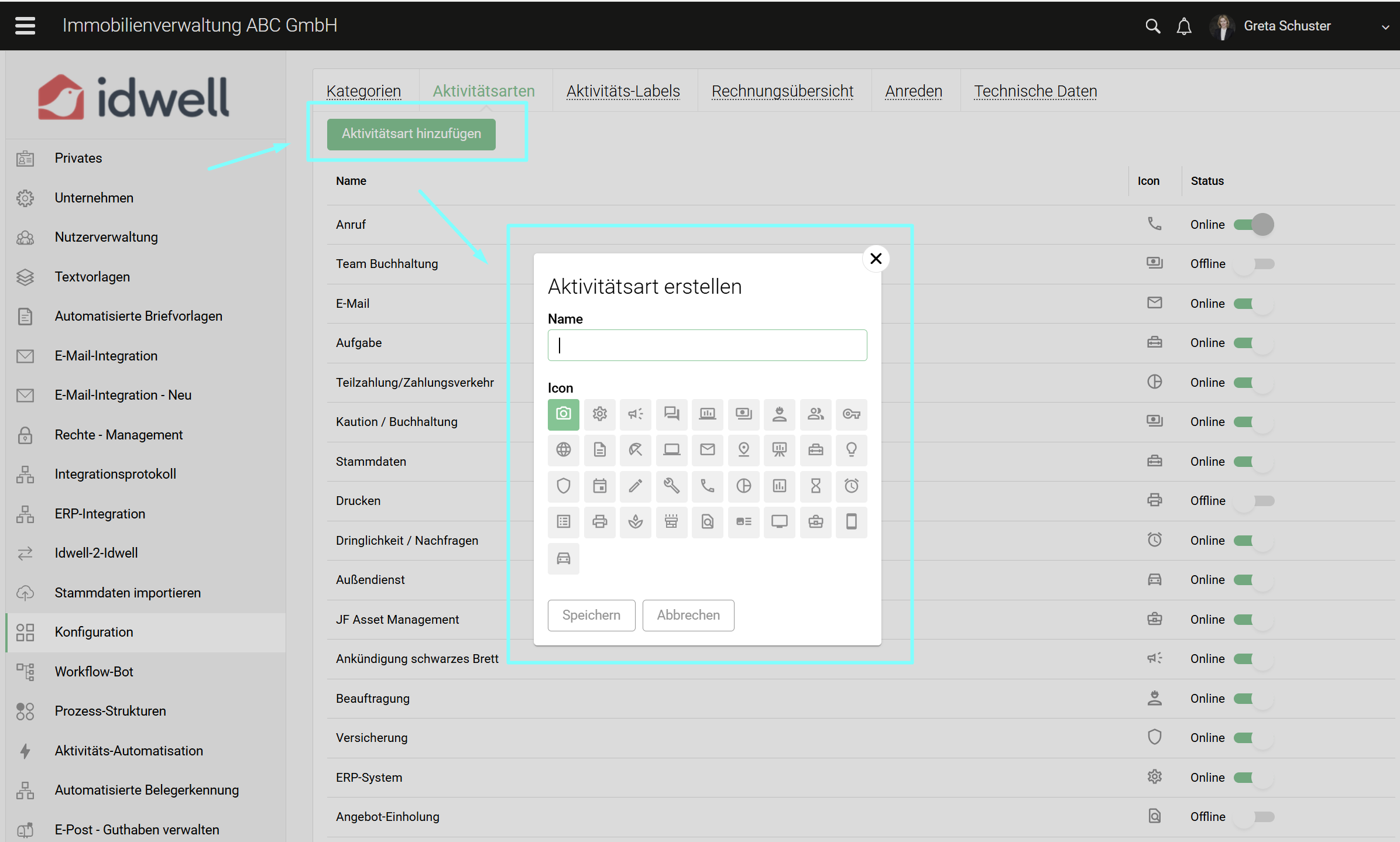Pick the key icon in icon grid
This screenshot has width=1400, height=842.
[851, 414]
